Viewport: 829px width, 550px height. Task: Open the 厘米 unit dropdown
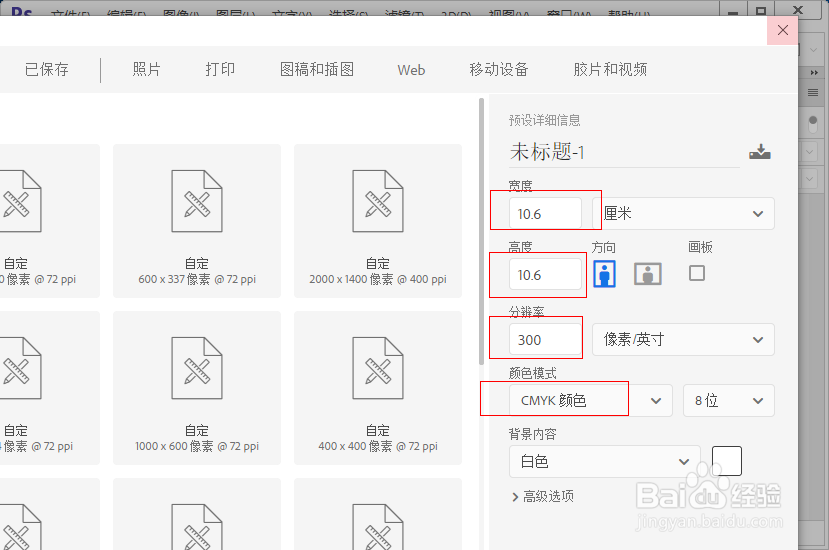click(x=684, y=214)
